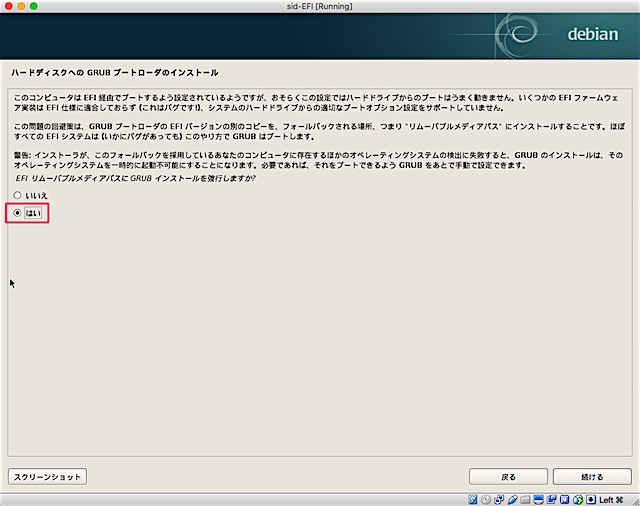Click the USB devices status icon
The height and width of the screenshot is (506, 640).
512,499
